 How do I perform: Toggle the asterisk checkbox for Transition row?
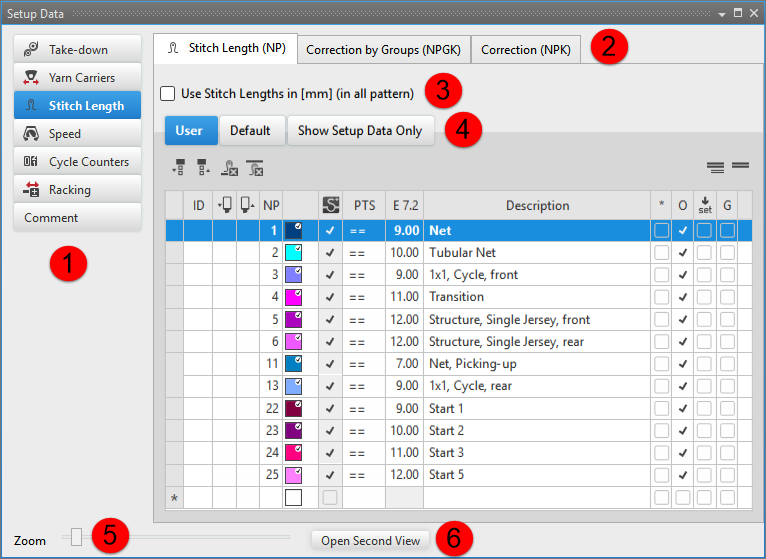pyautogui.click(x=661, y=297)
